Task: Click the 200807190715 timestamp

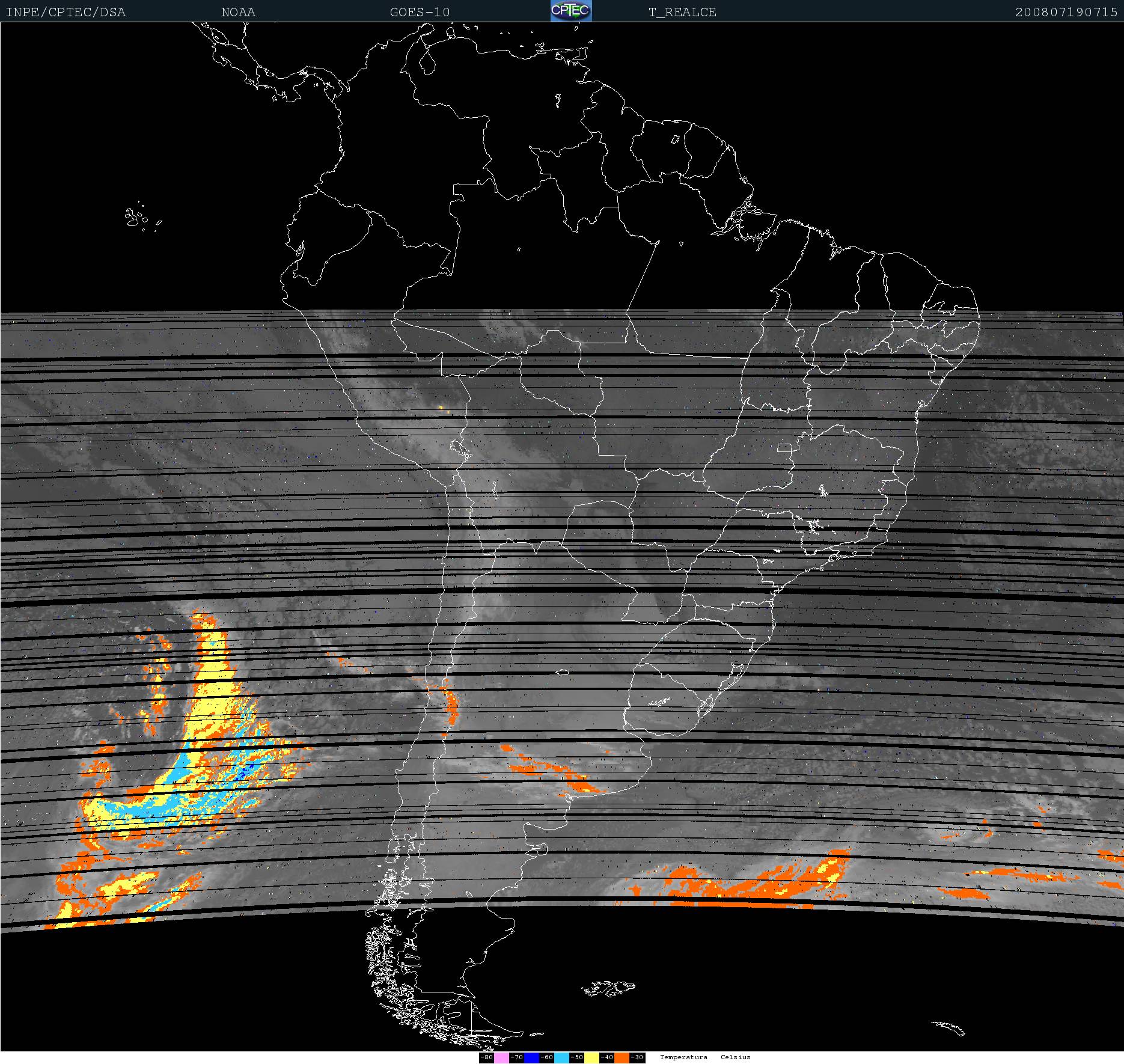Action: click(x=1066, y=12)
